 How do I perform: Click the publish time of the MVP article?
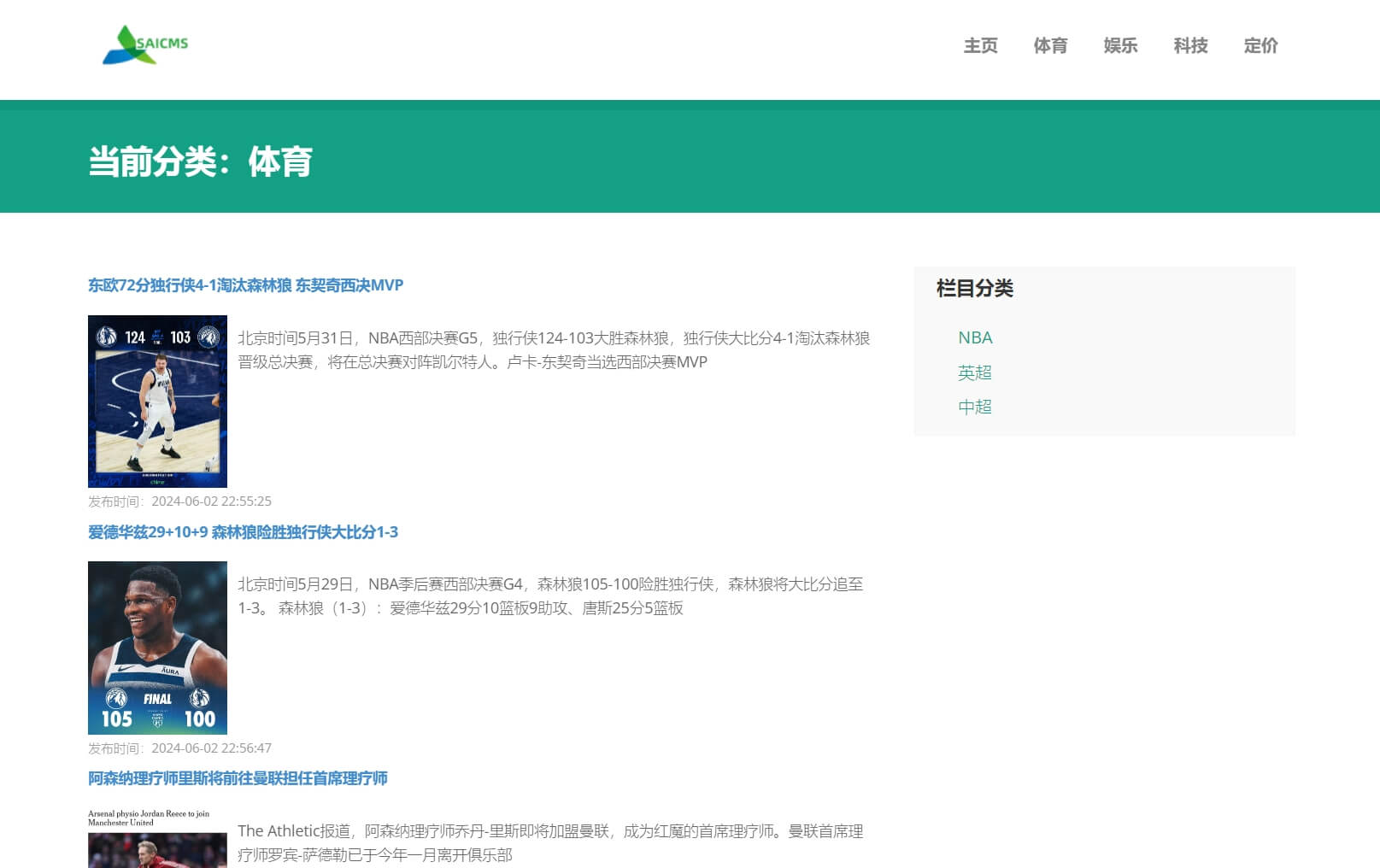tap(179, 501)
